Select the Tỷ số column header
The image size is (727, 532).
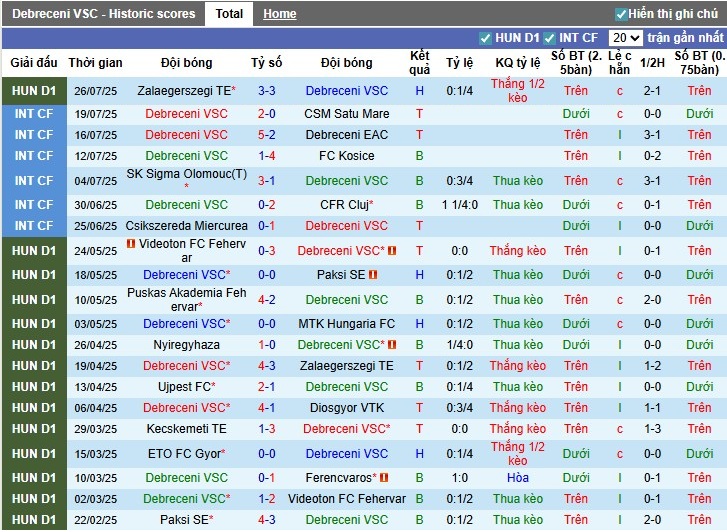[x=267, y=63]
